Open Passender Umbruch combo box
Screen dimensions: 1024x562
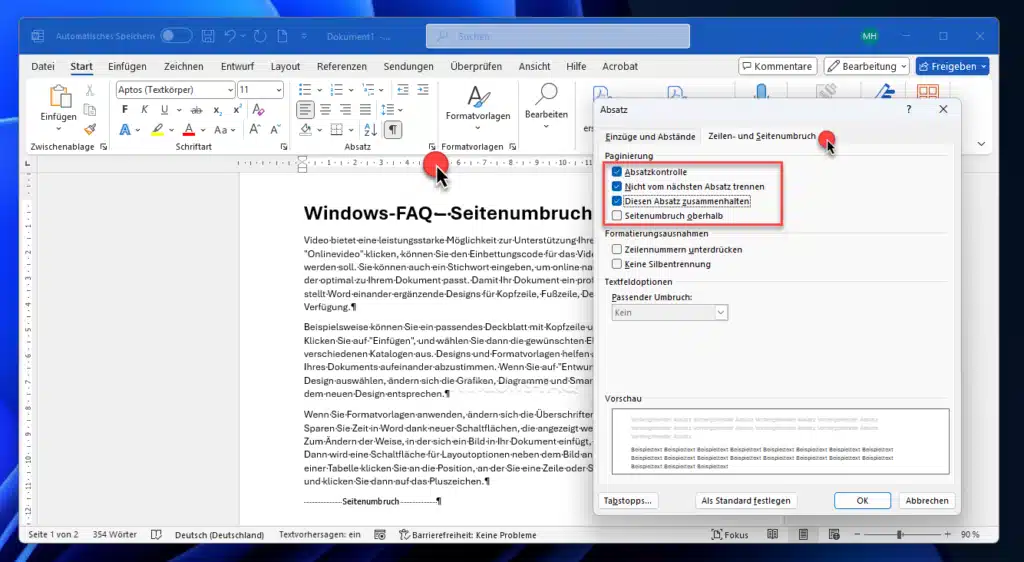[669, 313]
